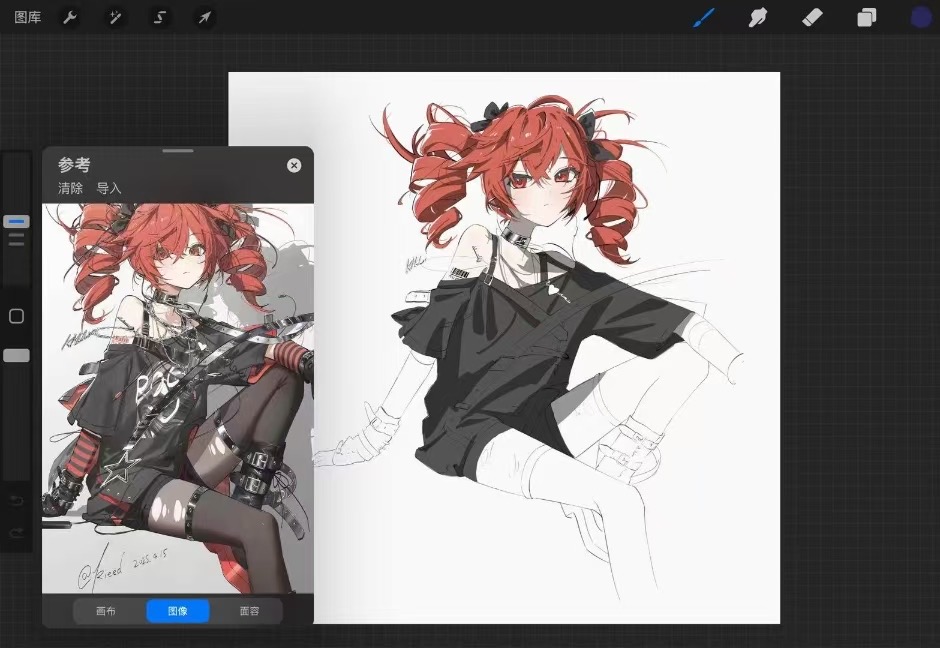Activate the Transform arrow tool
This screenshot has width=940, height=648.
204,17
